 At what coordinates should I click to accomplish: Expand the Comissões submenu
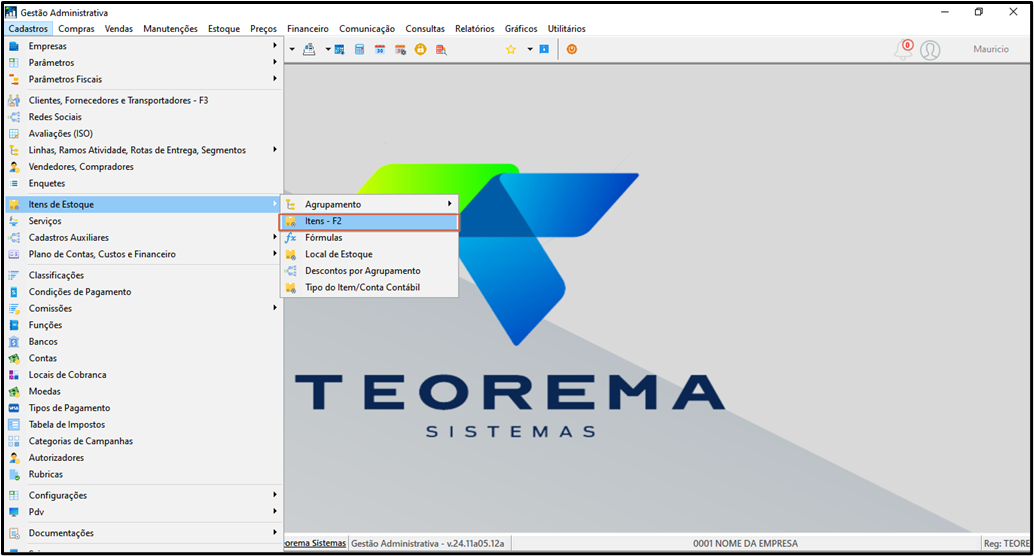(x=275, y=308)
